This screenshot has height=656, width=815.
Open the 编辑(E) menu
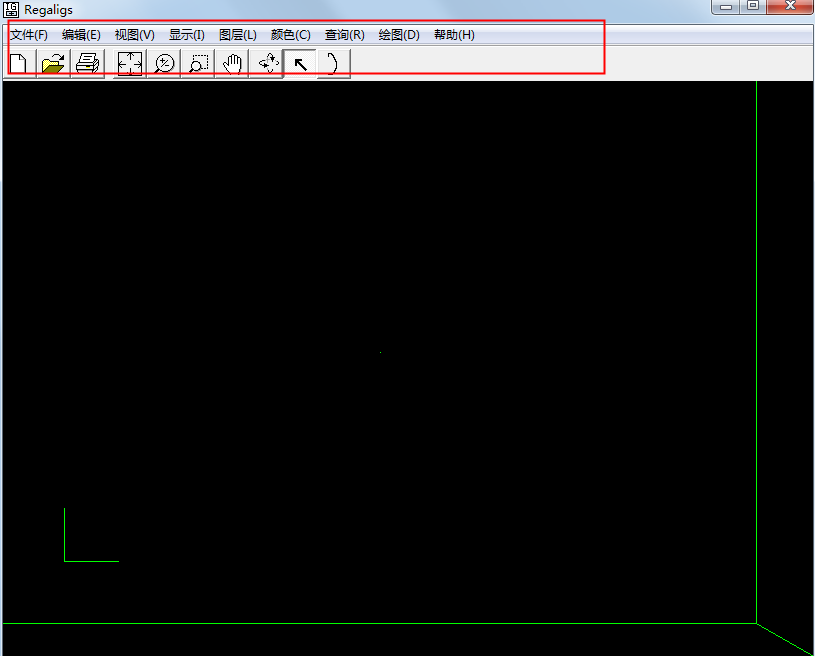(x=81, y=35)
